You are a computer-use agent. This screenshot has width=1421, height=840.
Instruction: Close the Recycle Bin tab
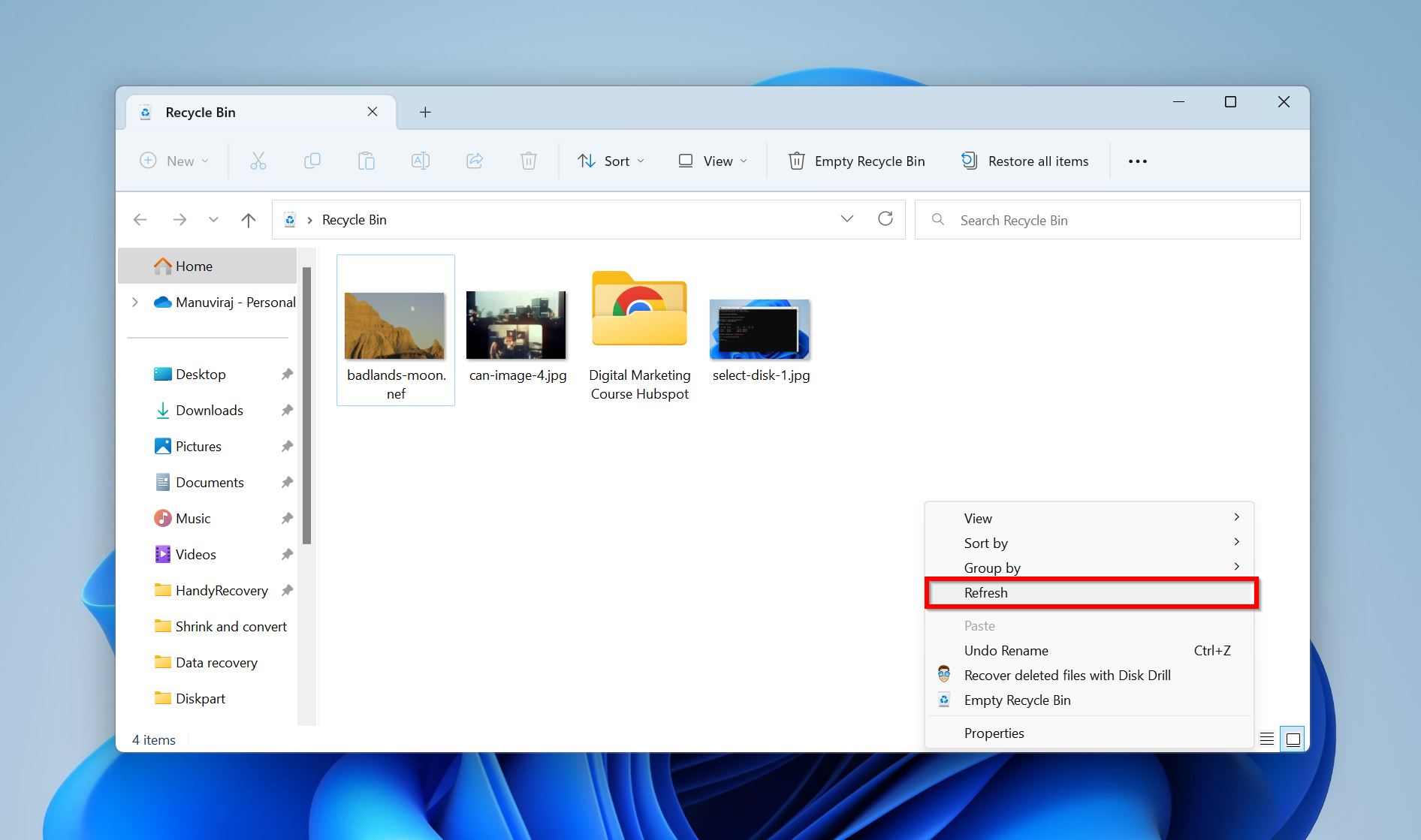(x=372, y=112)
